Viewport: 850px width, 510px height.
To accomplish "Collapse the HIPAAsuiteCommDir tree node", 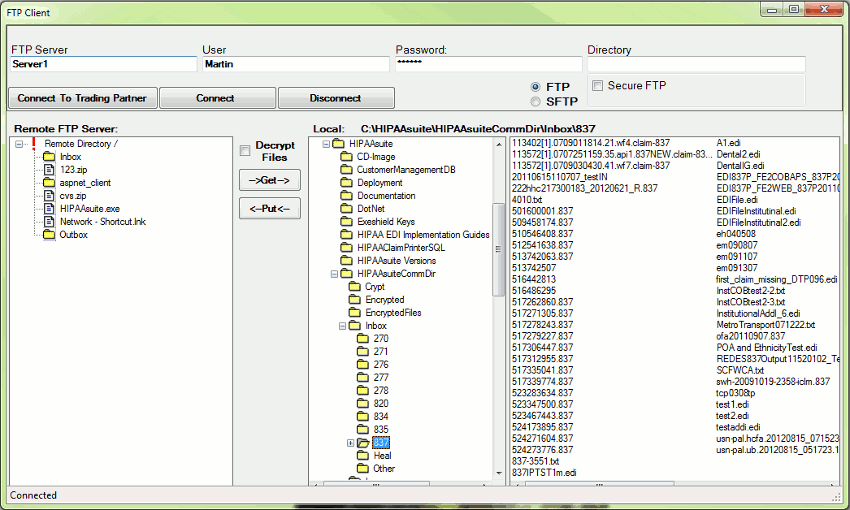I will pos(333,274).
